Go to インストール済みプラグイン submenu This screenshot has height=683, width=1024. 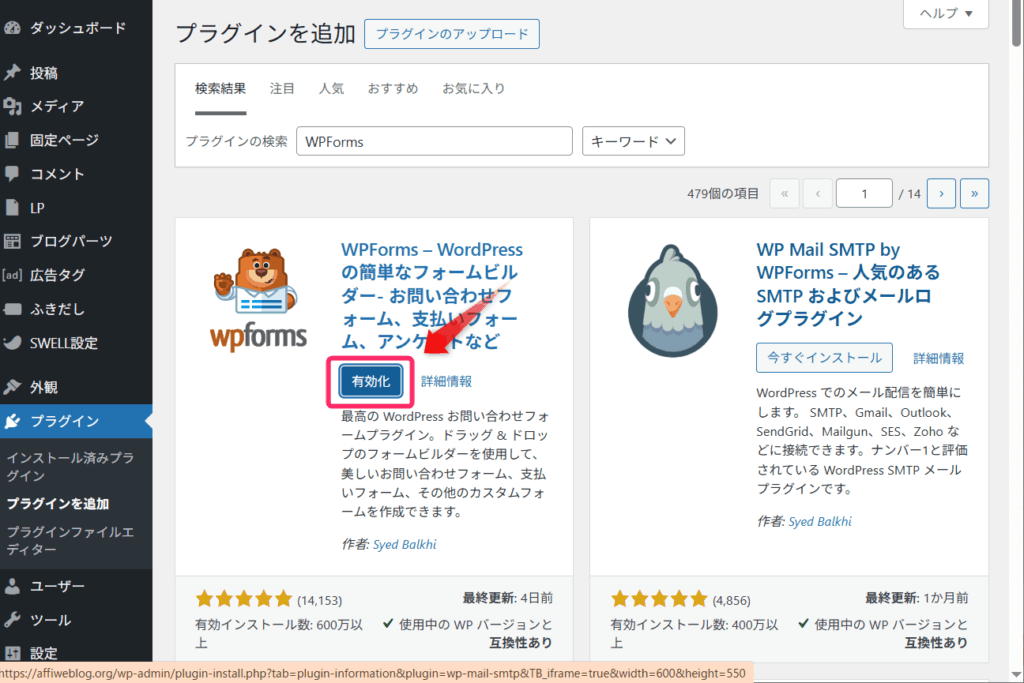click(x=71, y=466)
